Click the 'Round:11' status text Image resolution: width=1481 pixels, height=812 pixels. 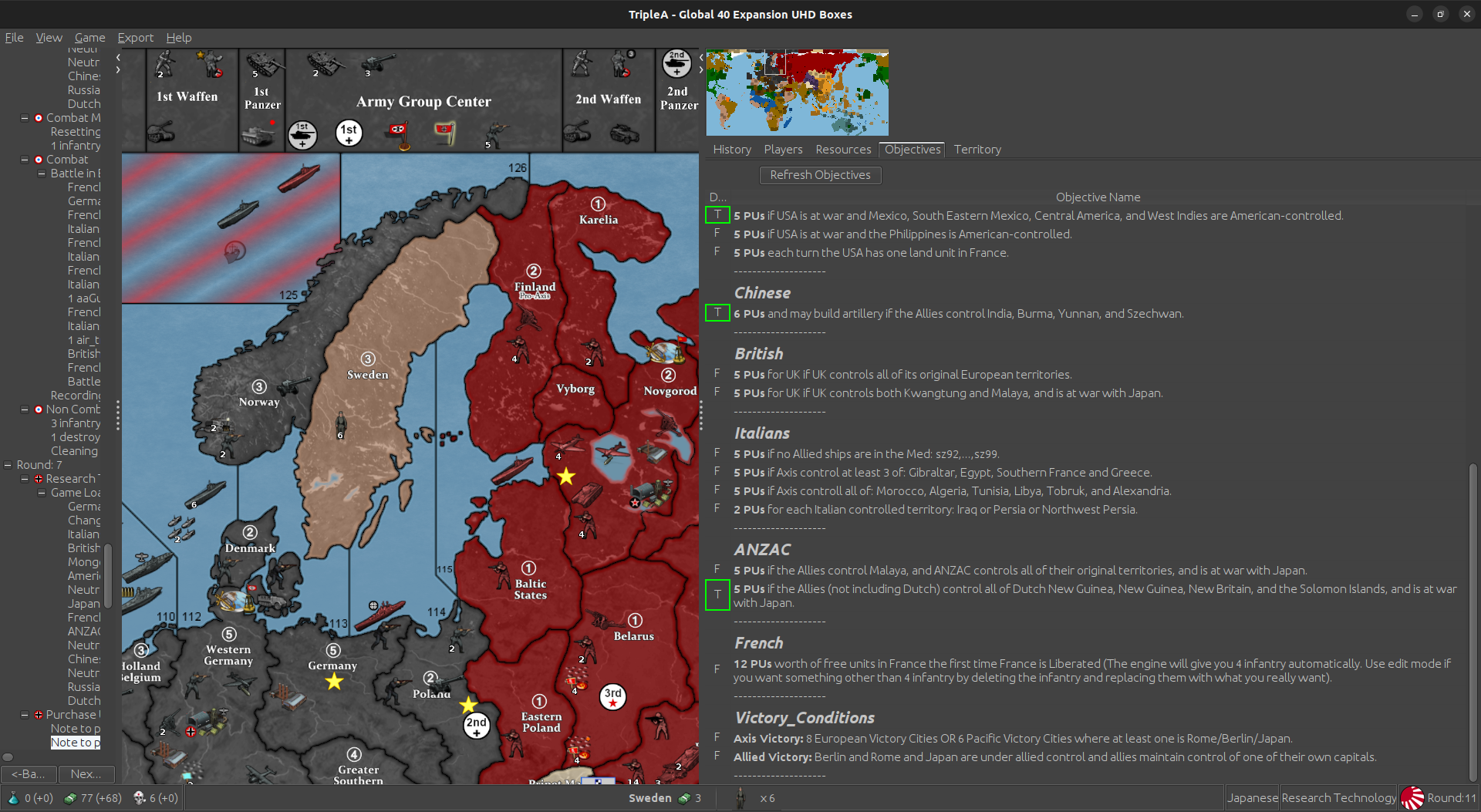tap(1451, 798)
